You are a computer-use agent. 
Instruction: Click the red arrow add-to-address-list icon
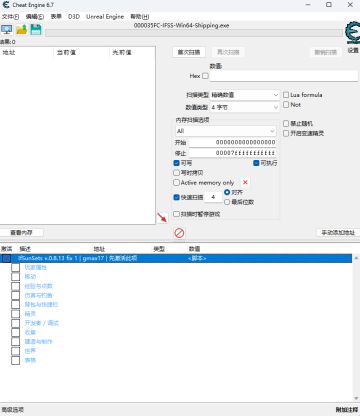(162, 218)
